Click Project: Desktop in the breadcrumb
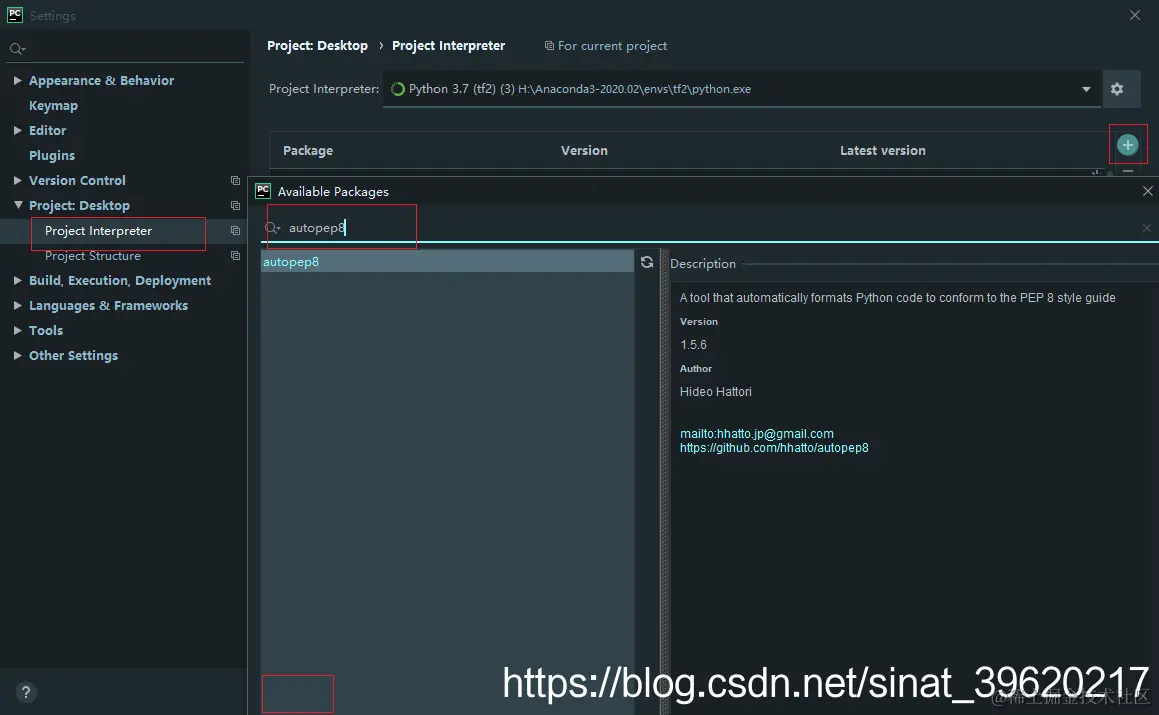Screen dimensions: 1159x715 coord(317,46)
